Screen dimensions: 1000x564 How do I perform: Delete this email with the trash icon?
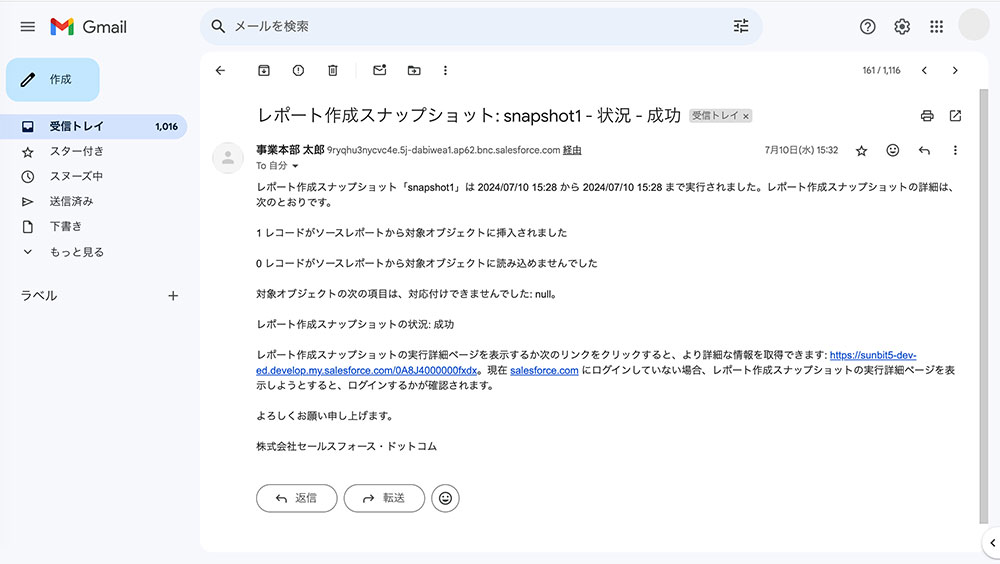click(332, 71)
